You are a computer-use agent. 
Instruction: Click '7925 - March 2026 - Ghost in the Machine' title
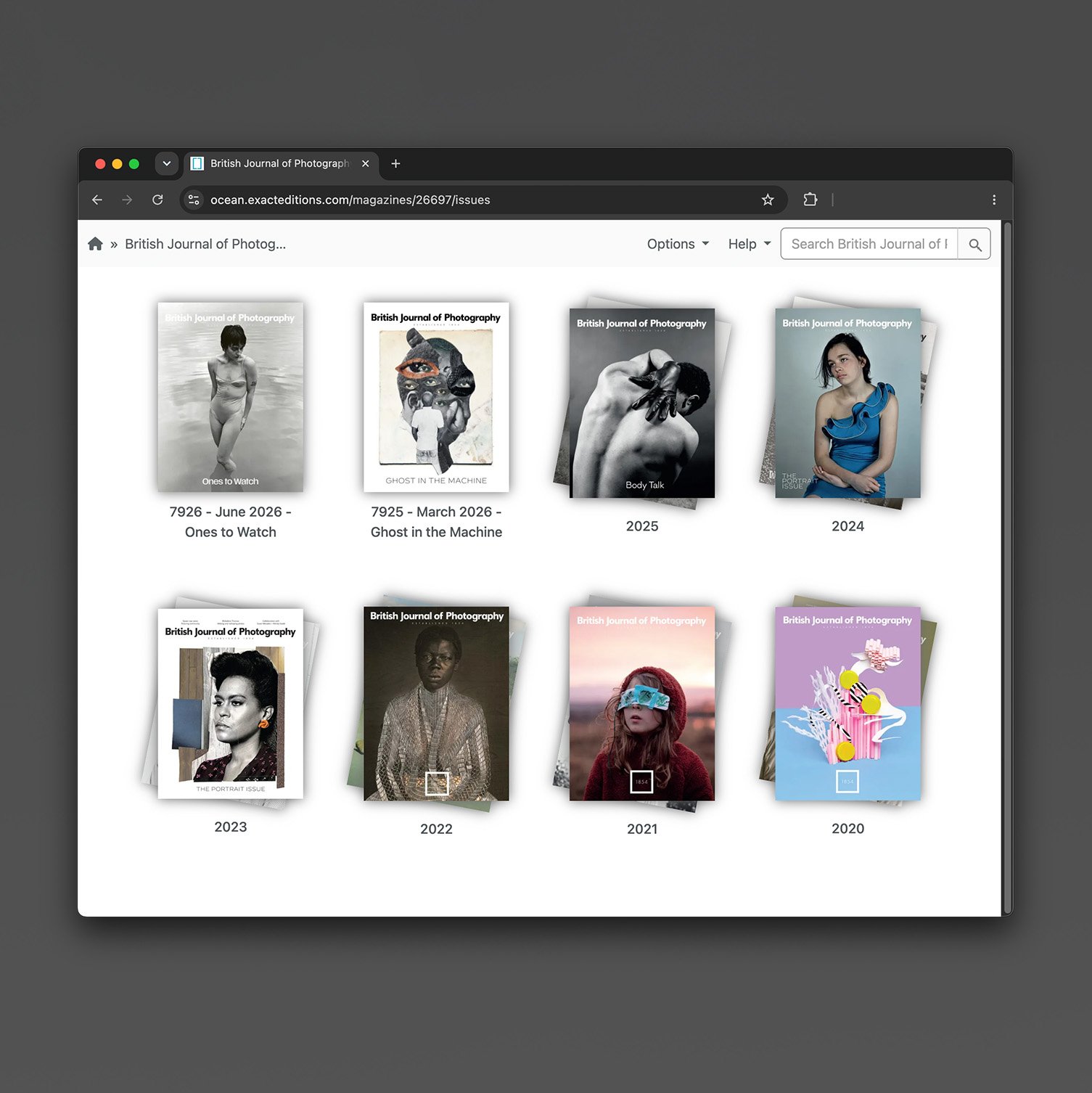(436, 522)
